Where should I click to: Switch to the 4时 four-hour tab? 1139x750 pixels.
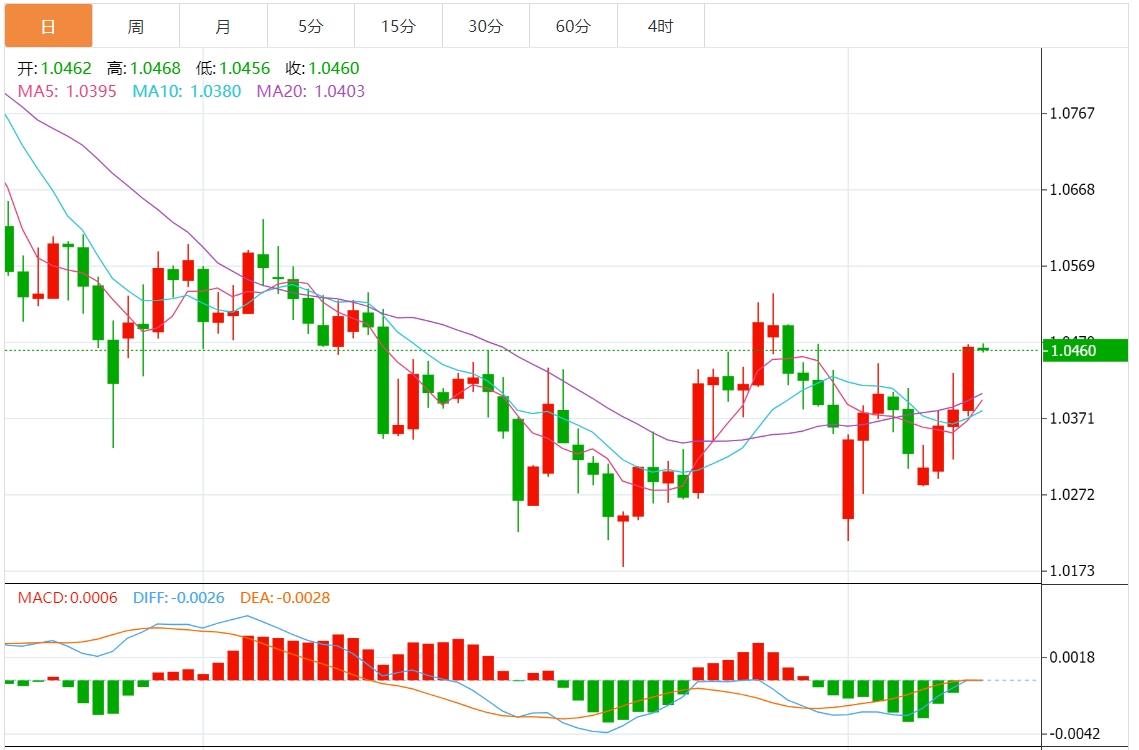tap(660, 26)
